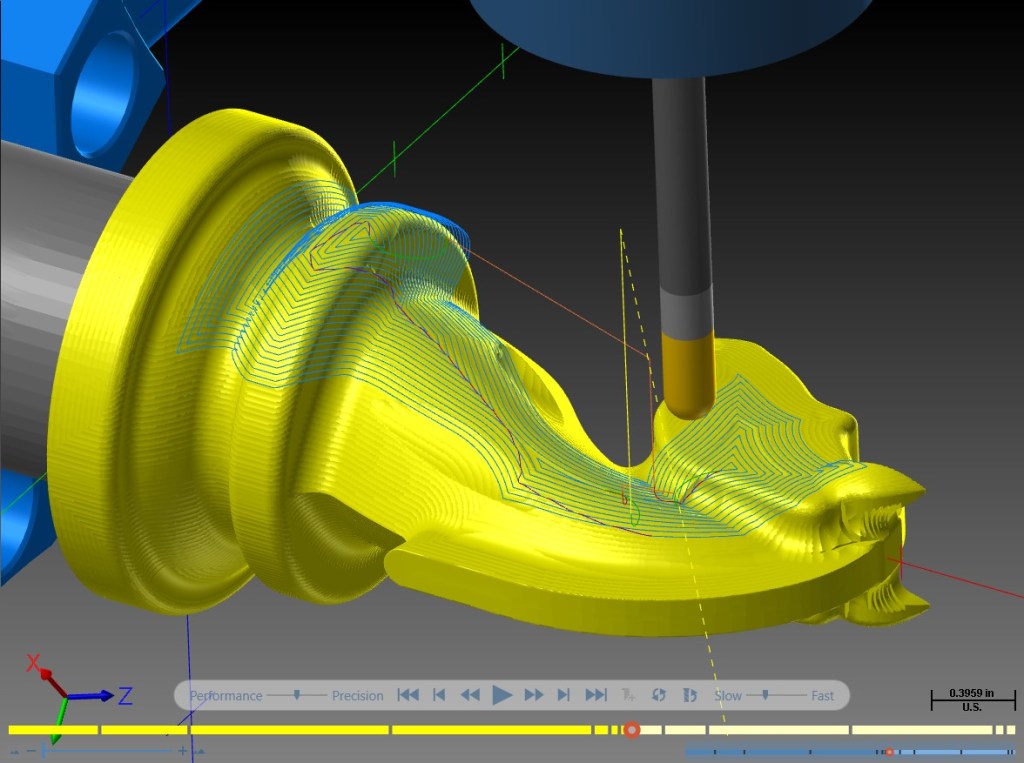This screenshot has width=1024, height=763.
Task: Step back to previous operation
Action: (x=440, y=695)
